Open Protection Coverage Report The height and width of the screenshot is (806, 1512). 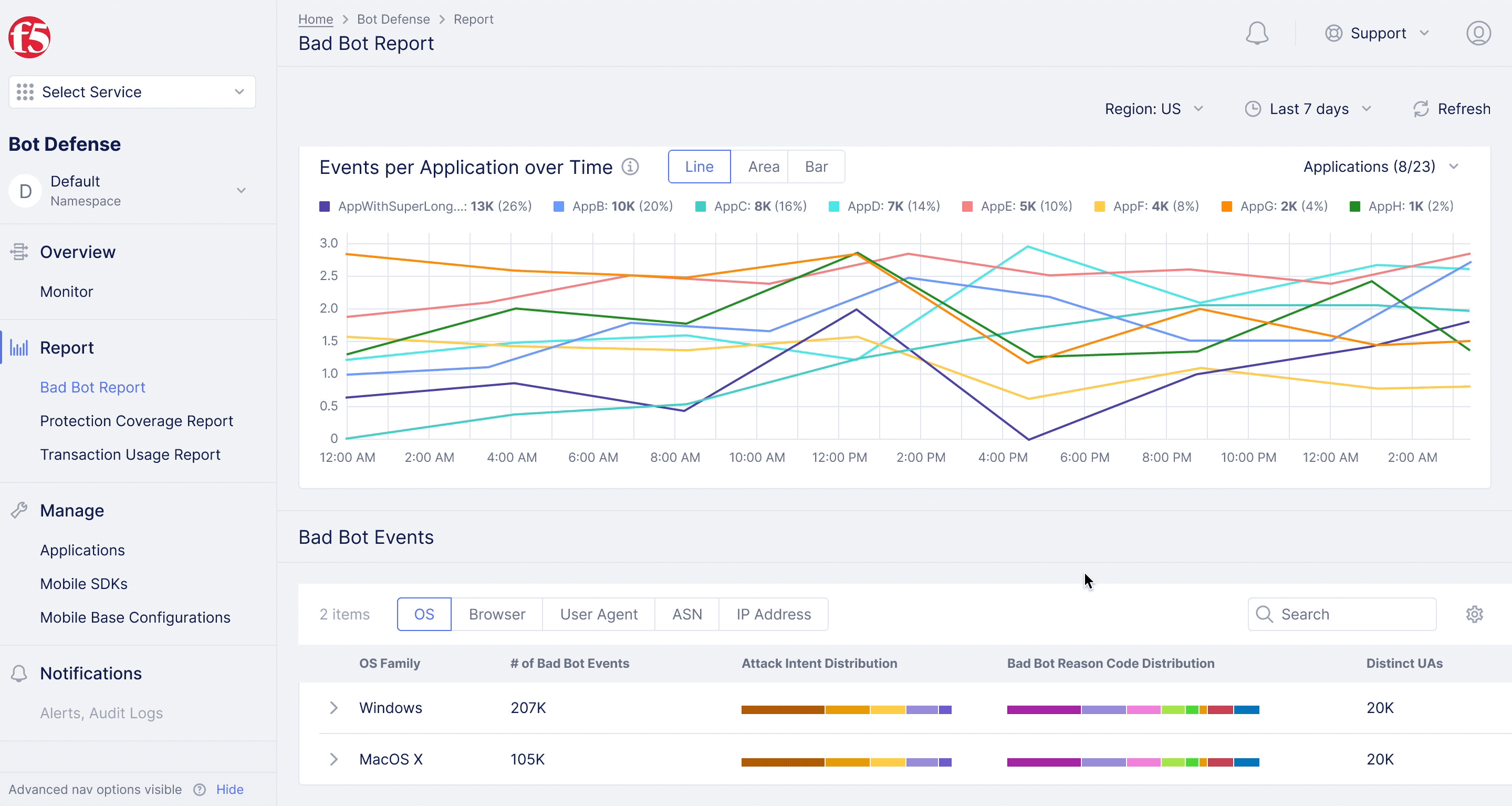point(136,421)
